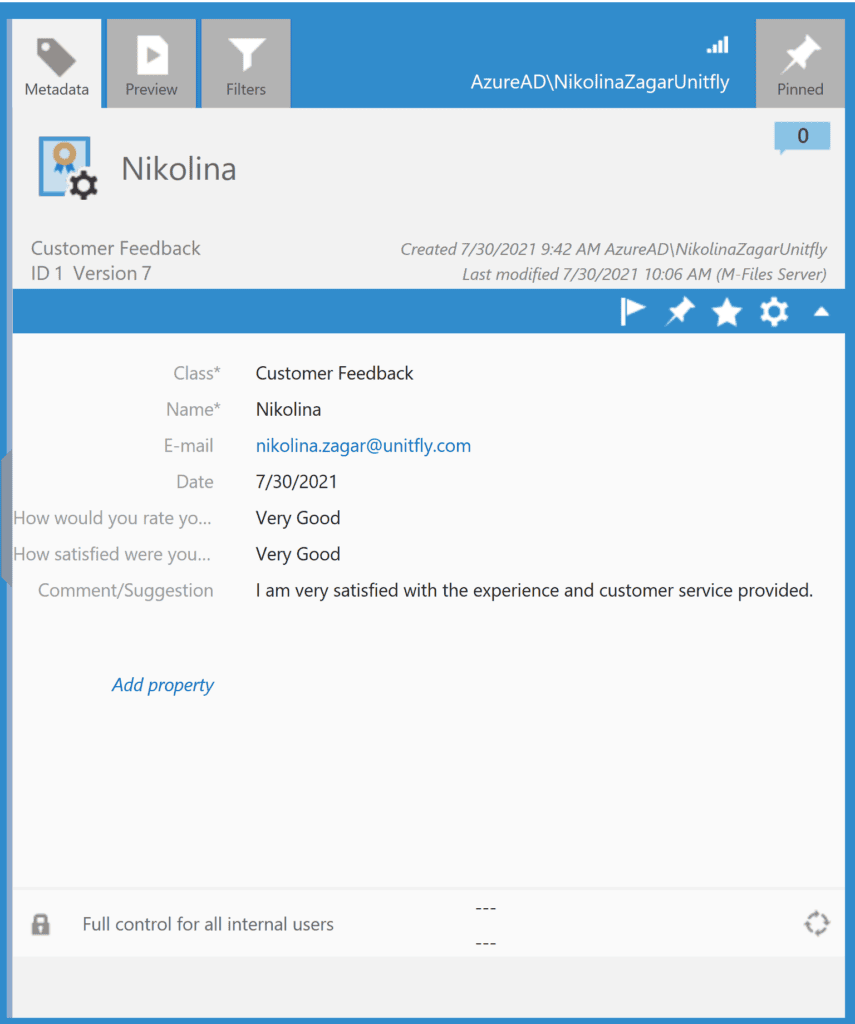Mark as favorite with the star icon

pos(726,312)
